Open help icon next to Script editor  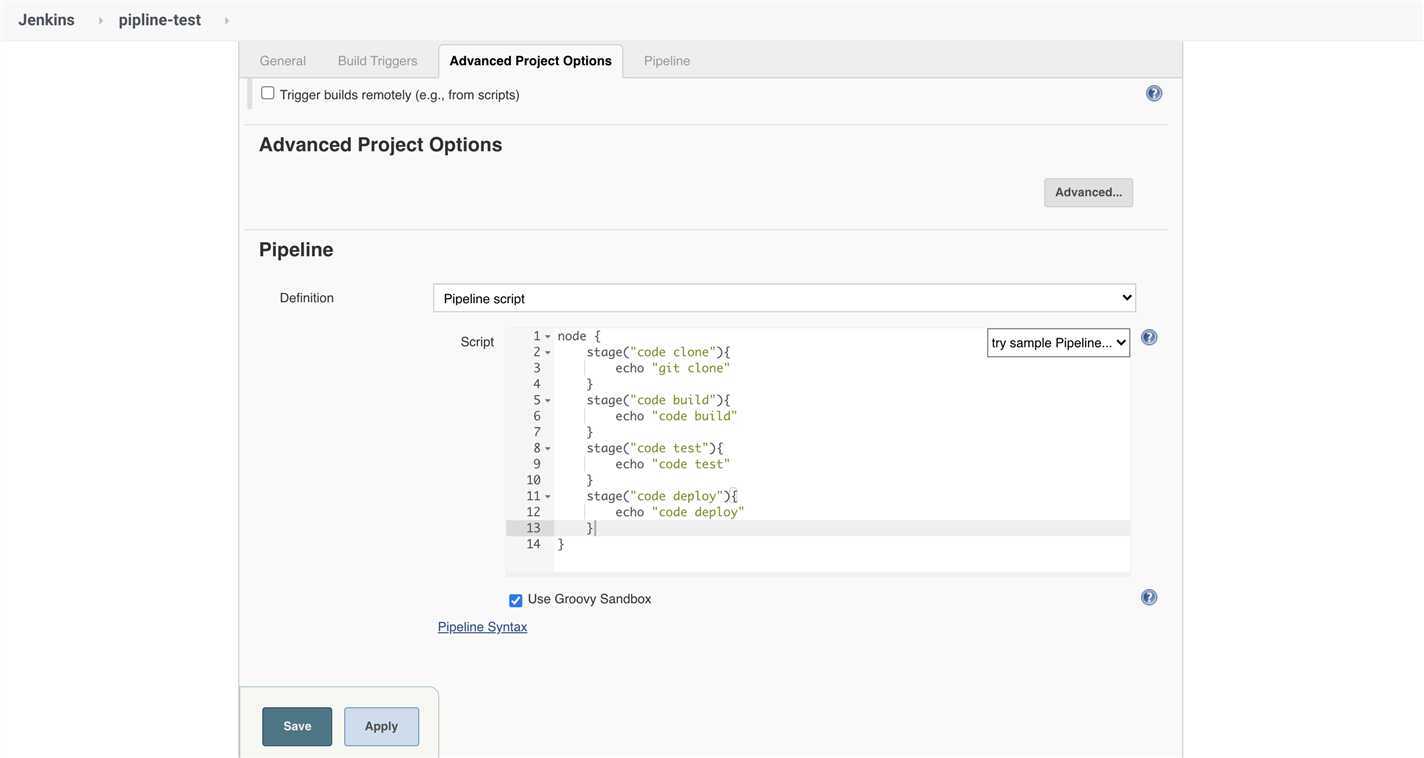point(1149,337)
